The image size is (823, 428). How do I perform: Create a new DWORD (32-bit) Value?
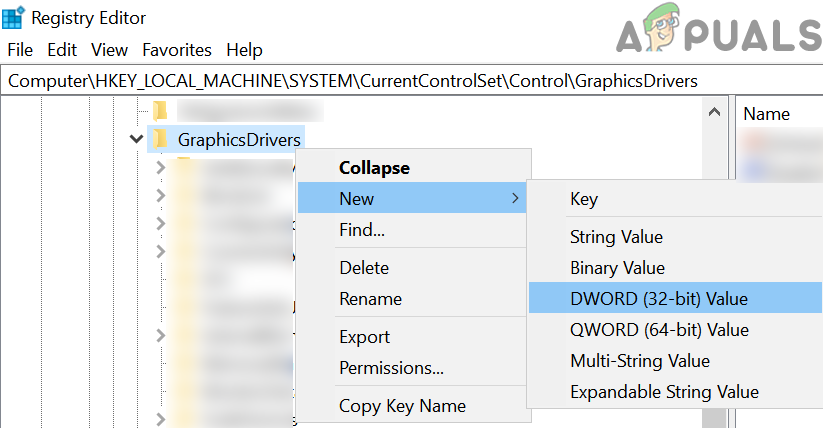point(658,298)
